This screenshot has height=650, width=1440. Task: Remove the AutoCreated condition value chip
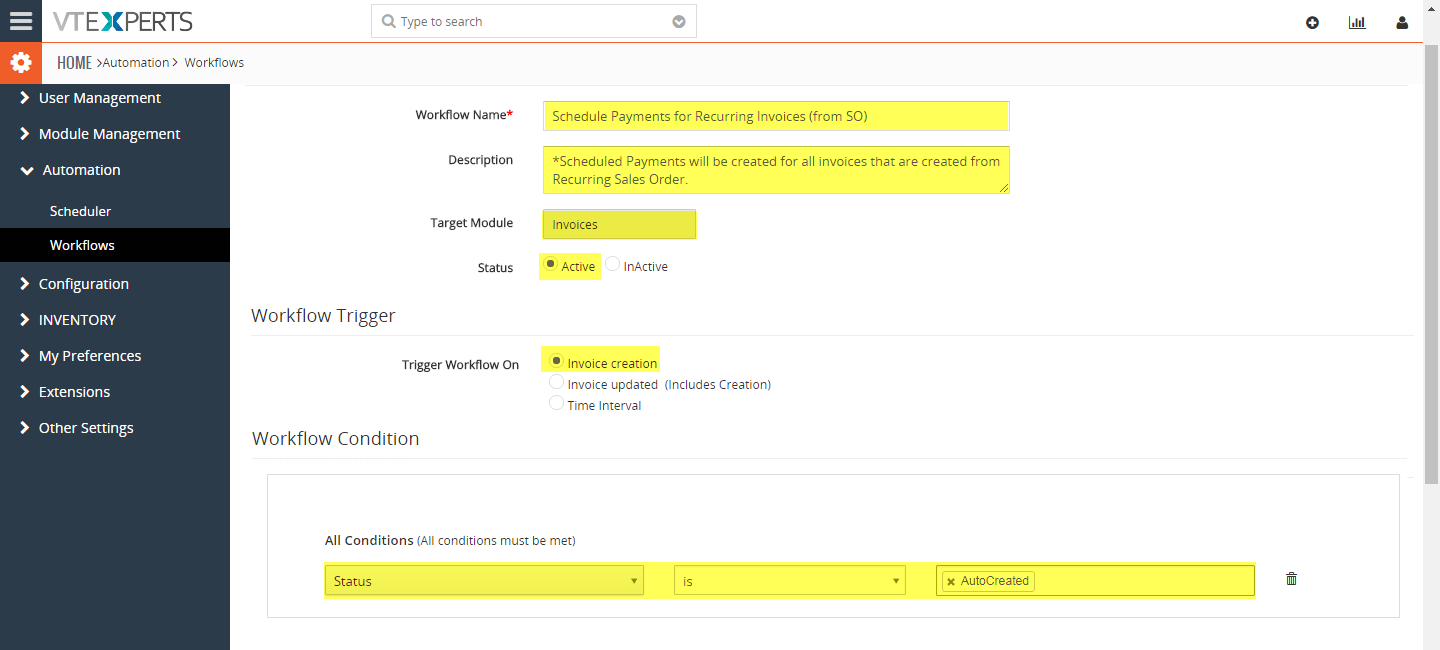[x=950, y=580]
